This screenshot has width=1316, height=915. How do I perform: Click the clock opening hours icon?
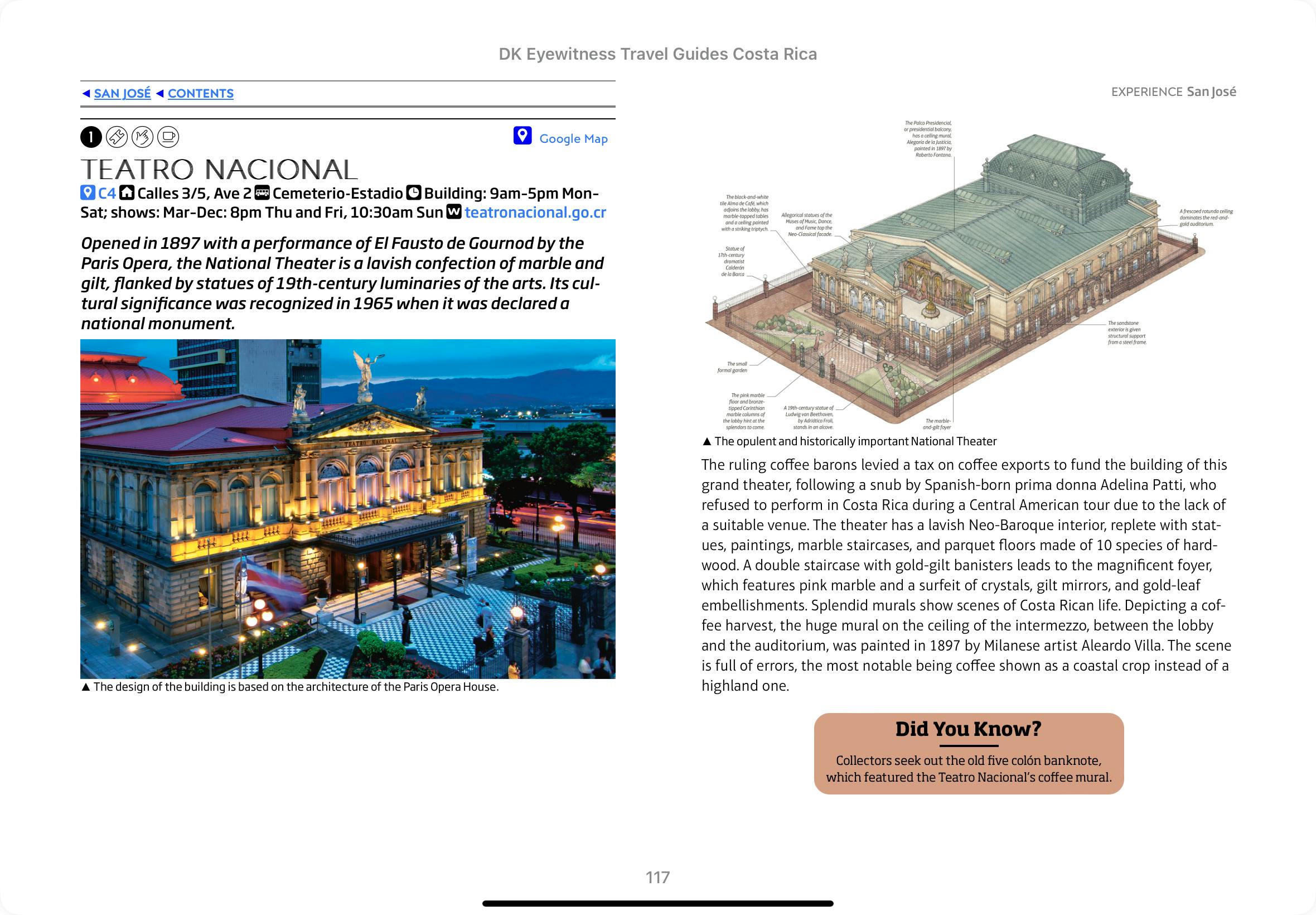pyautogui.click(x=413, y=193)
